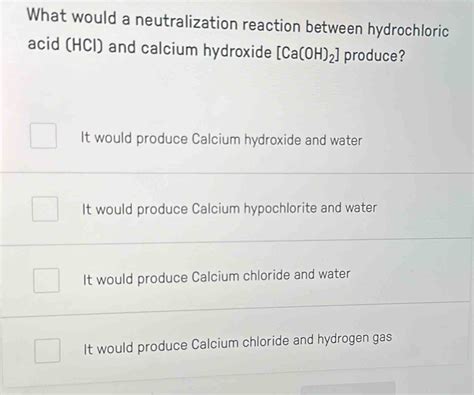Select the 'Calcium chloride and hydrogen gas' answer text

tap(291, 341)
